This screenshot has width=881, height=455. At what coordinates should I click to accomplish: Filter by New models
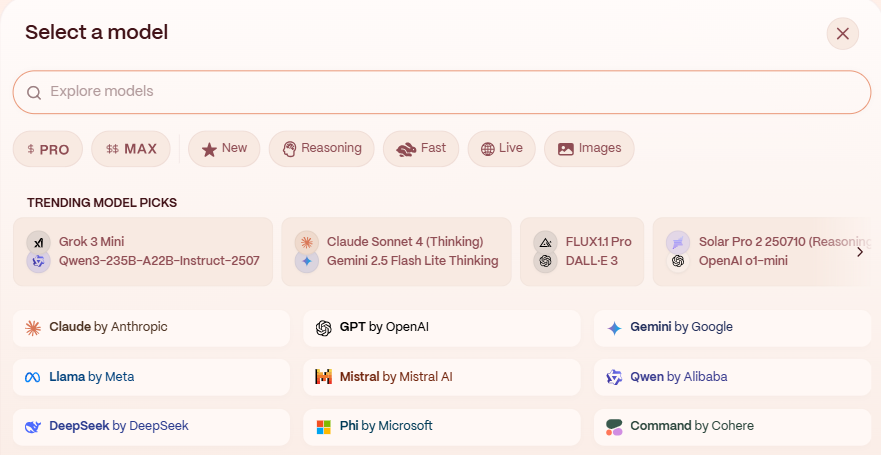[x=224, y=149]
